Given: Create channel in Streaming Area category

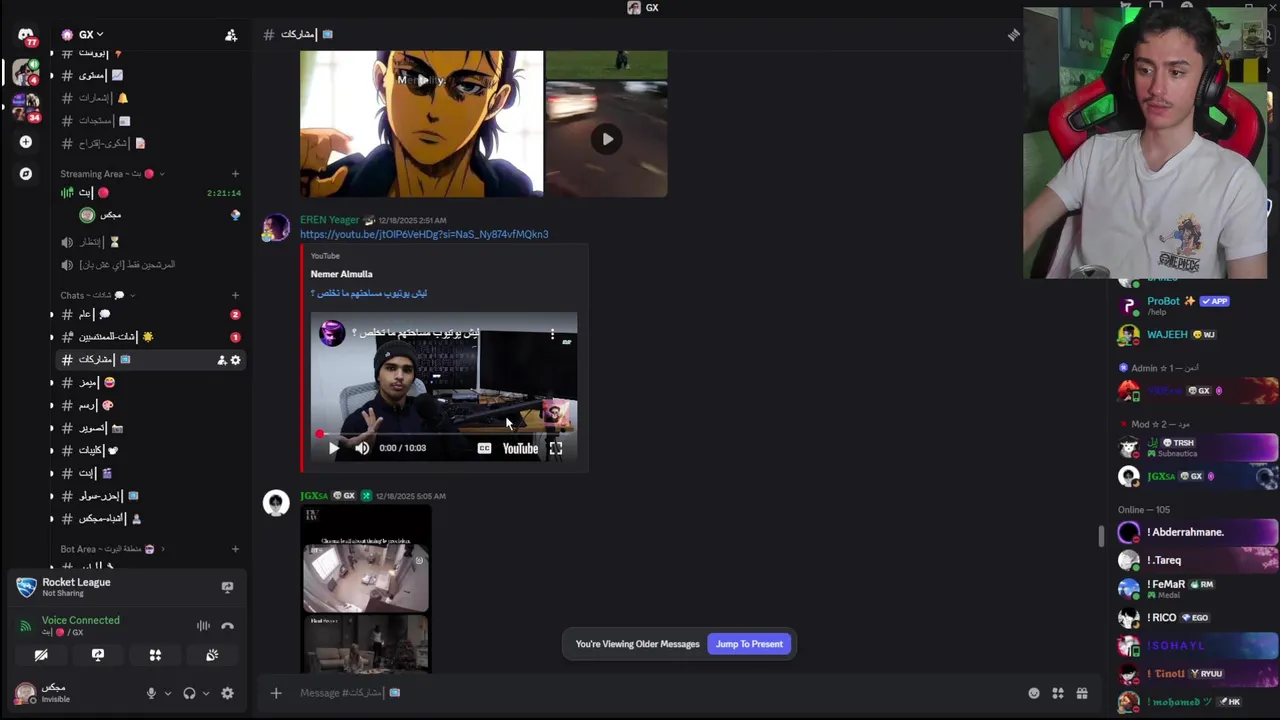Looking at the screenshot, I should (235, 174).
